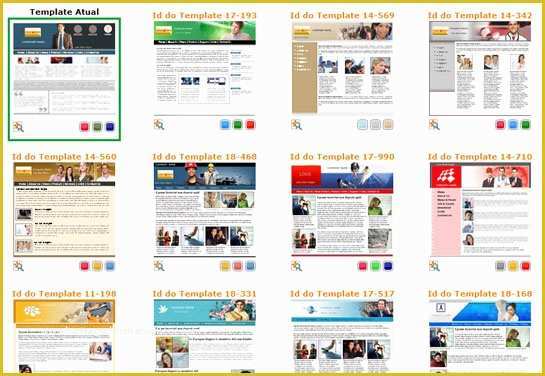Screen dimensions: 545x376
Task: Select the current template thumbnail (Template Atual)
Action: click(x=64, y=69)
